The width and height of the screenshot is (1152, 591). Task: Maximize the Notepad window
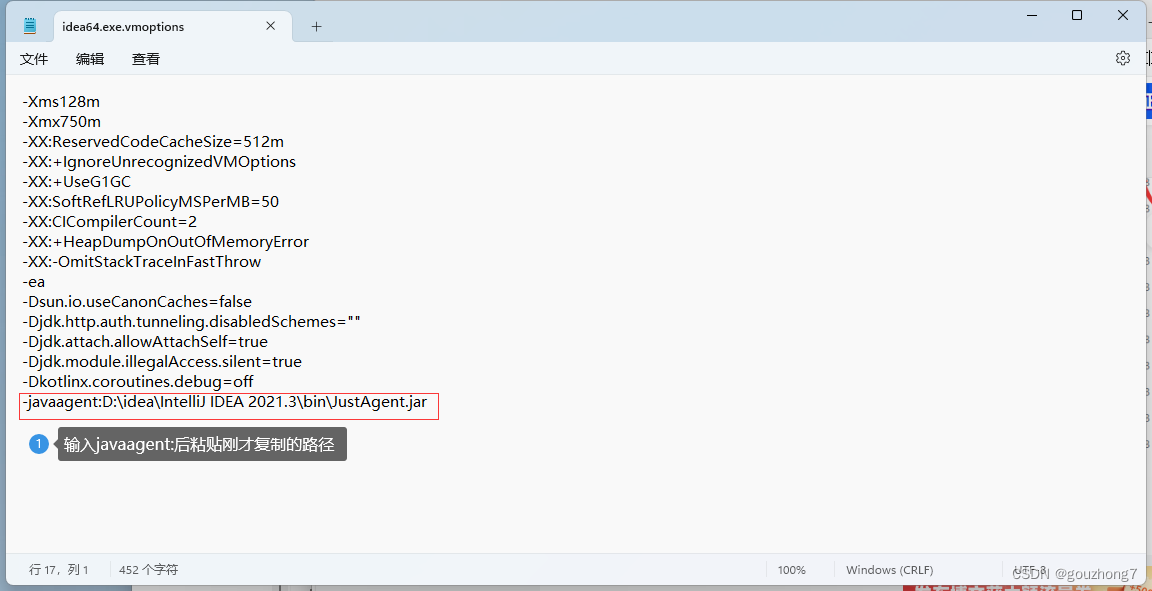[x=1077, y=15]
